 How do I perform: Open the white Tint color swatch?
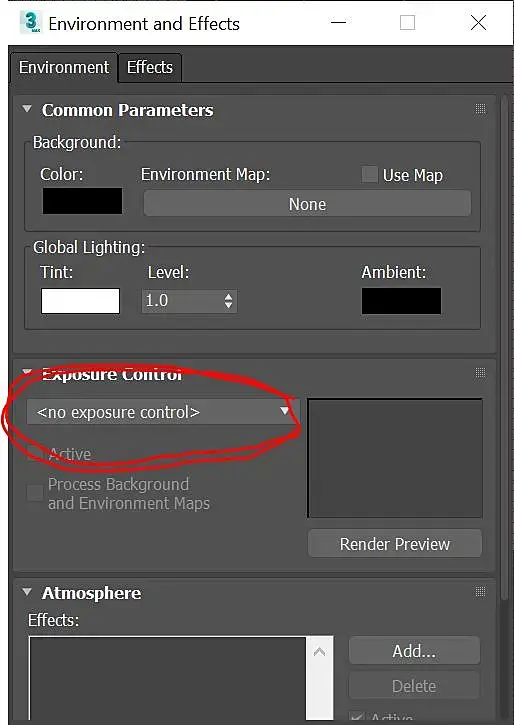tap(80, 301)
